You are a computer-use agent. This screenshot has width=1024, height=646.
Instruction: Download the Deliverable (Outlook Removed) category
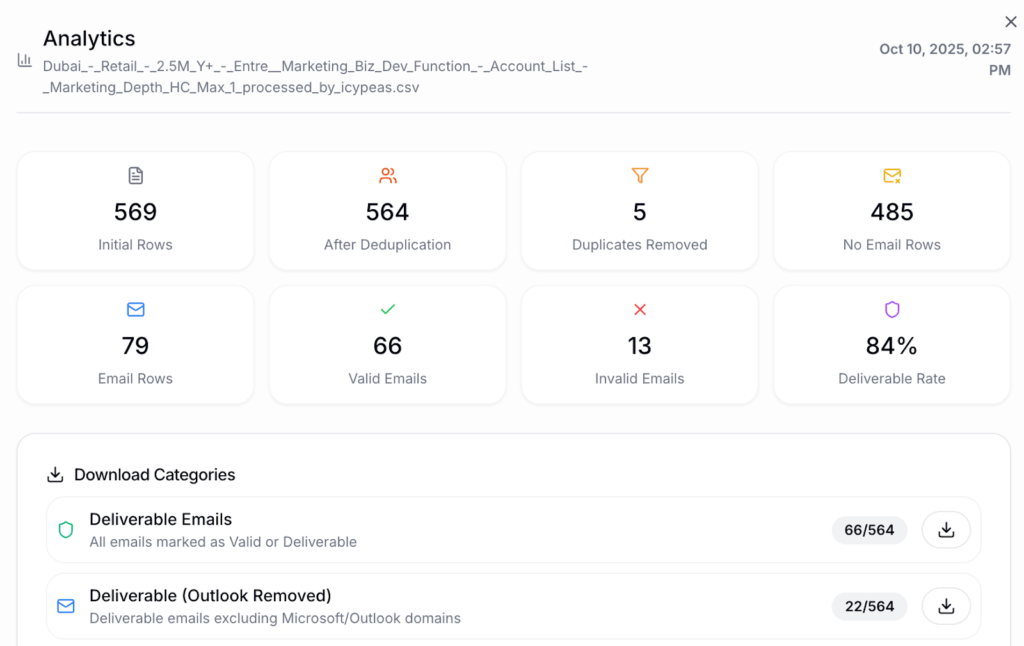pos(946,606)
